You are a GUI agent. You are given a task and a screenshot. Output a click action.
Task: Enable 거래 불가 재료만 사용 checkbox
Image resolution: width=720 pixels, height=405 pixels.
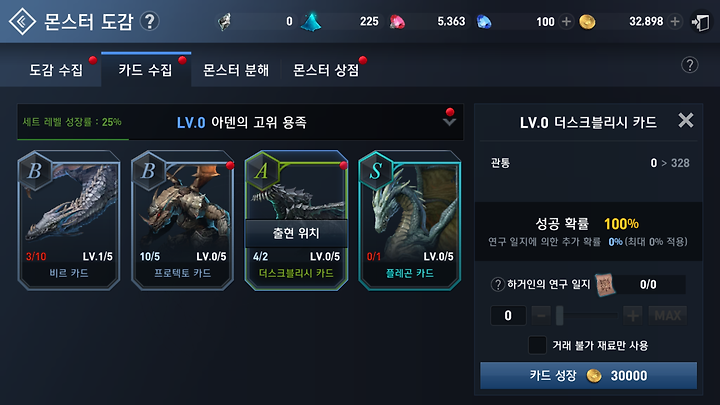(537, 345)
